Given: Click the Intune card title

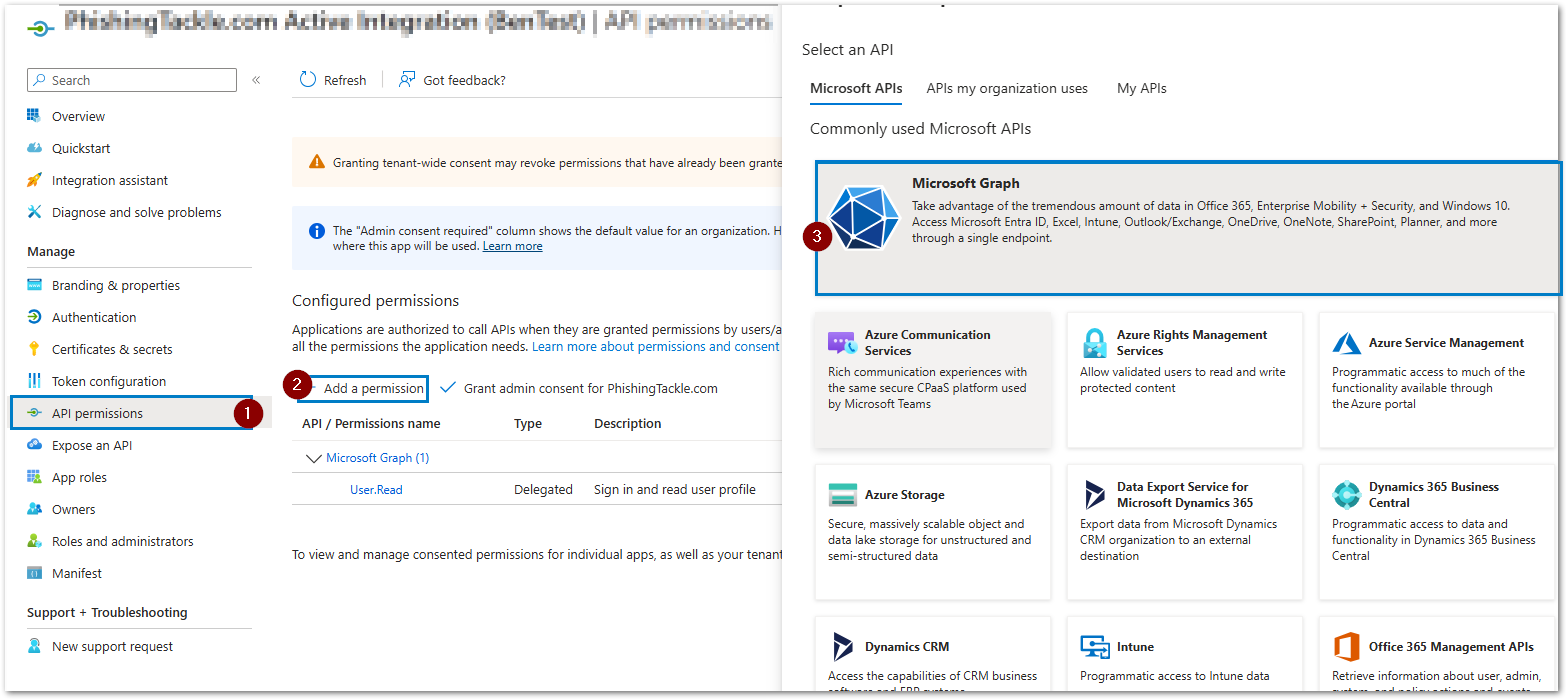Looking at the screenshot, I should pos(1135,647).
